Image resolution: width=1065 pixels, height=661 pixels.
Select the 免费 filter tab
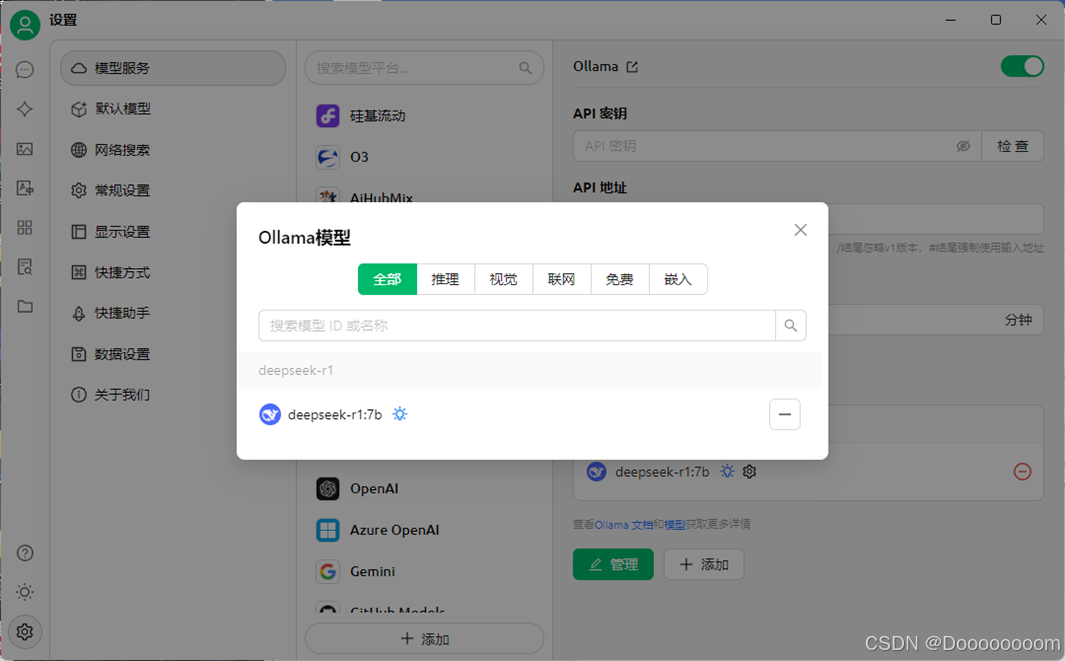pyautogui.click(x=619, y=279)
